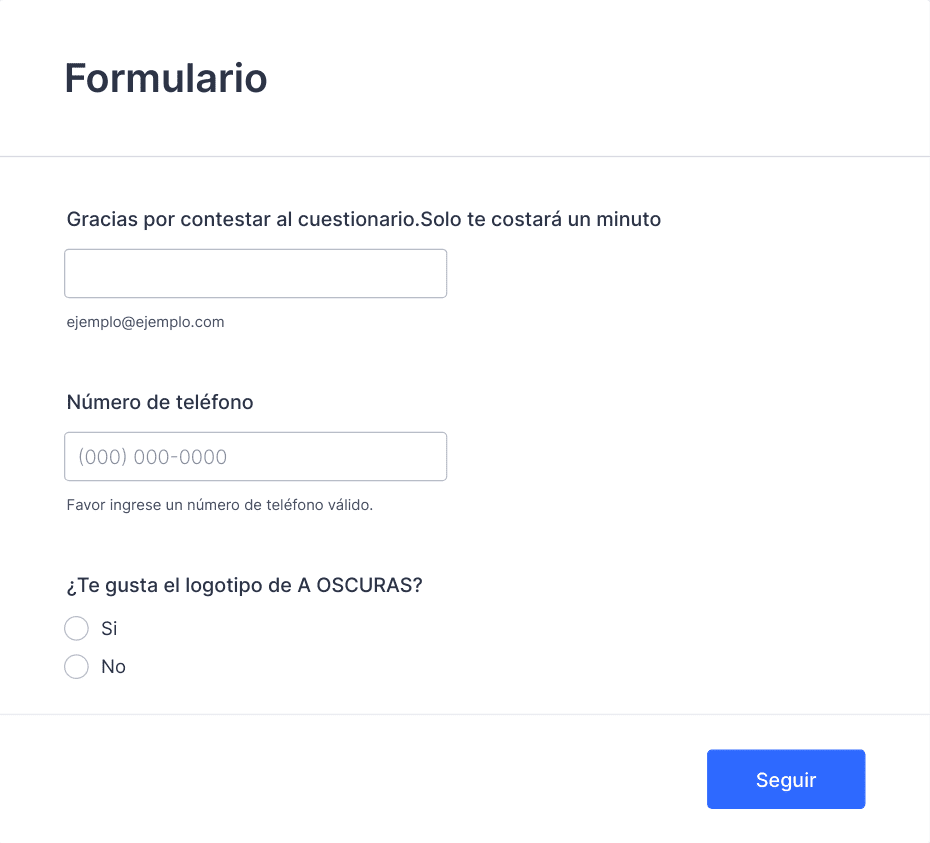Choose Si for liking the A OSCURAS logo

click(x=77, y=628)
